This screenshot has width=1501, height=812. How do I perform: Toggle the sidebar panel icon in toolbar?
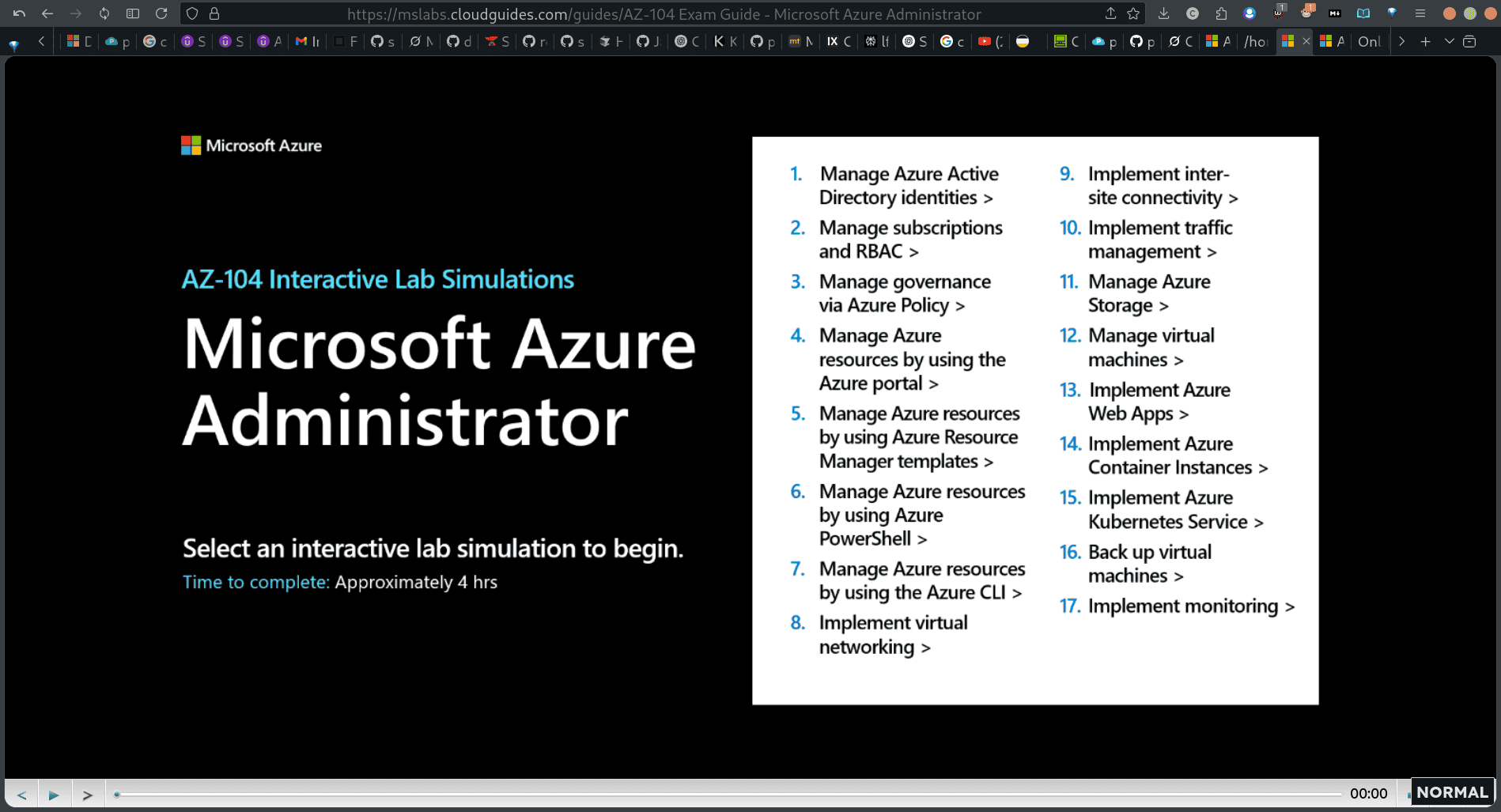133,13
